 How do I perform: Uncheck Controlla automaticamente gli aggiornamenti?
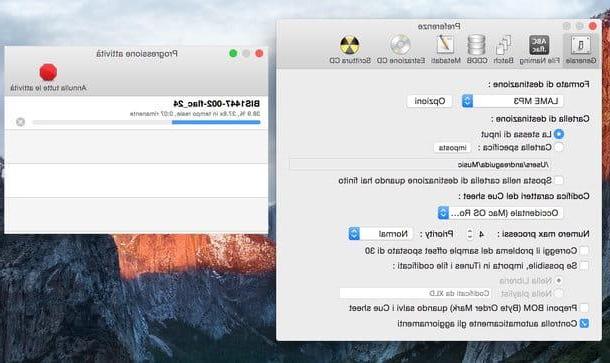[x=584, y=323]
